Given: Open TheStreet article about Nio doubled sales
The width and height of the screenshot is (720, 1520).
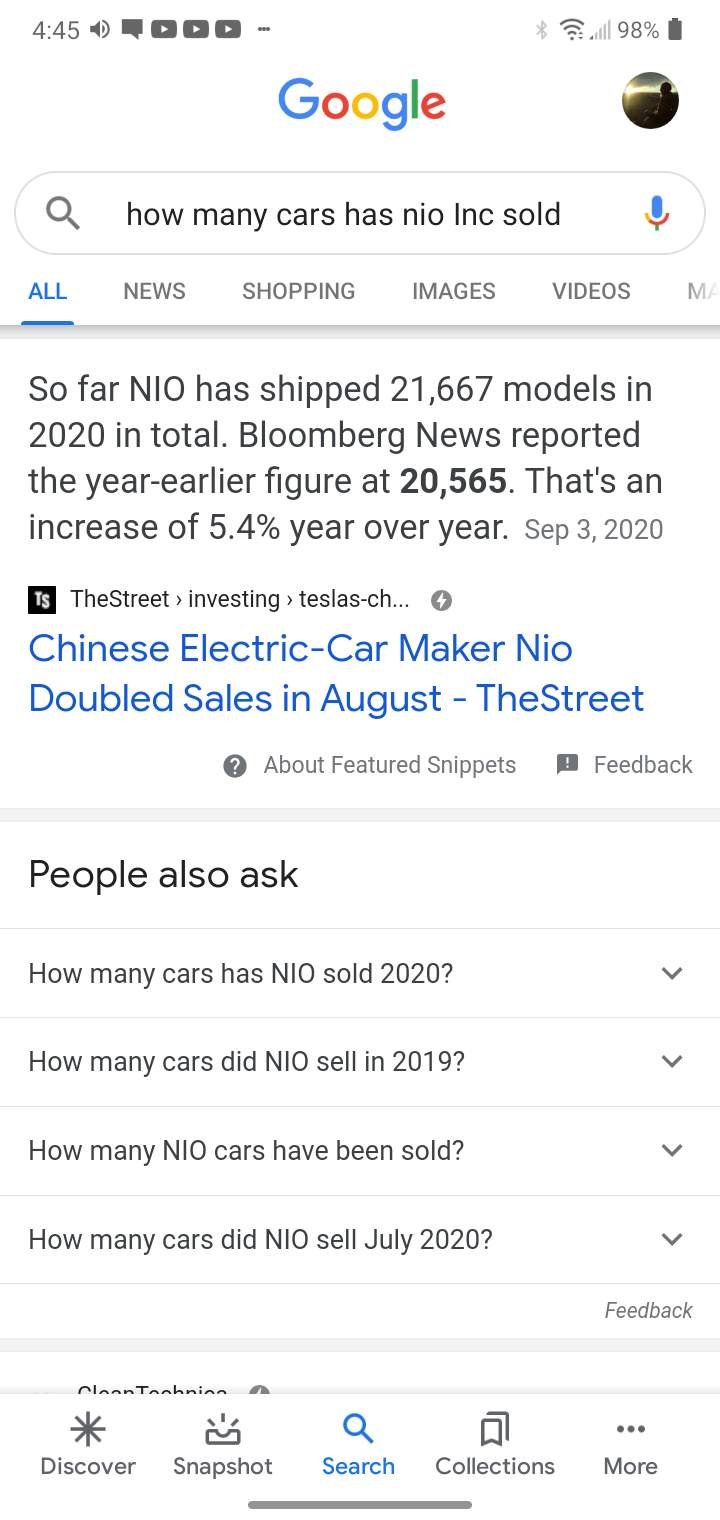Looking at the screenshot, I should pyautogui.click(x=336, y=673).
